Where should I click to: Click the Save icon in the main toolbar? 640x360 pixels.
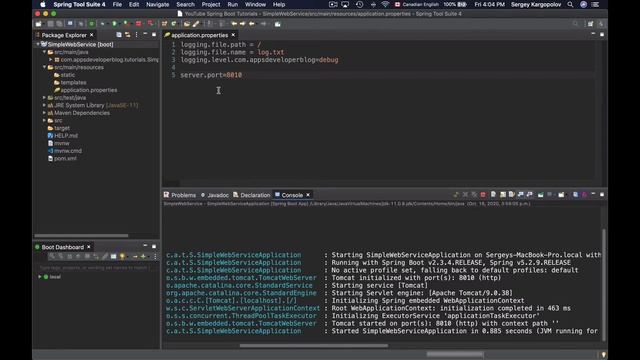[x=51, y=24]
